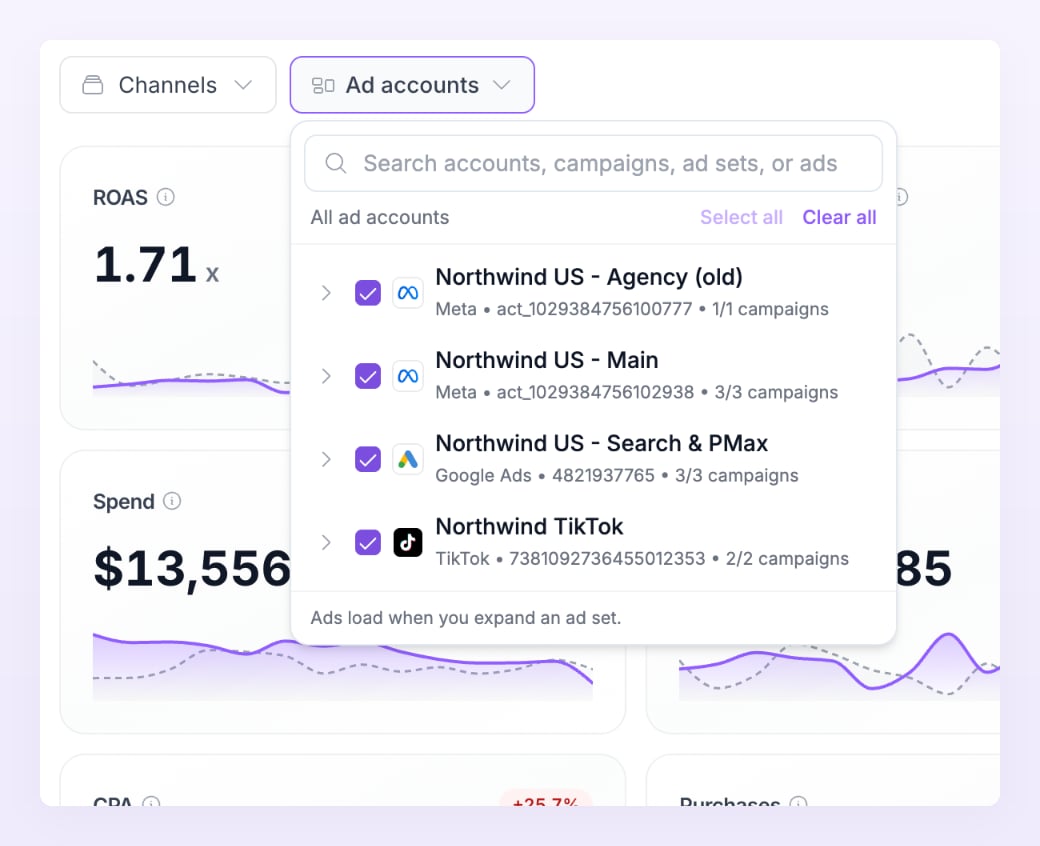Click ROAS value 1.71
This screenshot has width=1040, height=846.
[x=146, y=265]
